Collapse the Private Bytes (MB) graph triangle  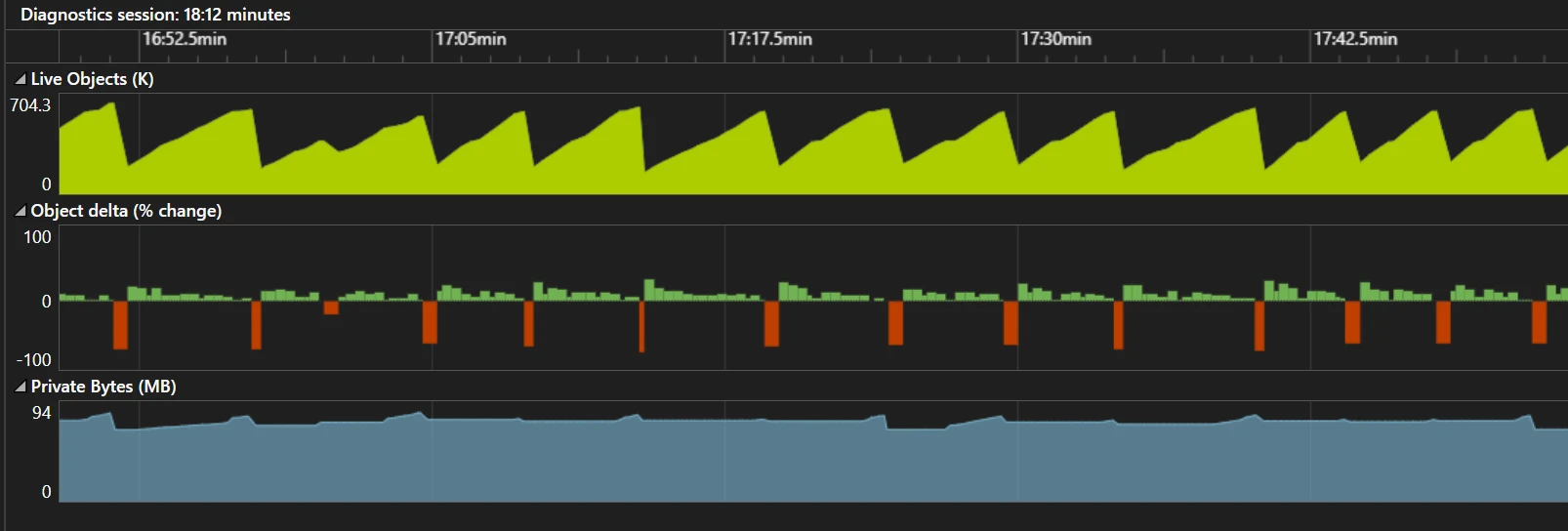[x=20, y=387]
